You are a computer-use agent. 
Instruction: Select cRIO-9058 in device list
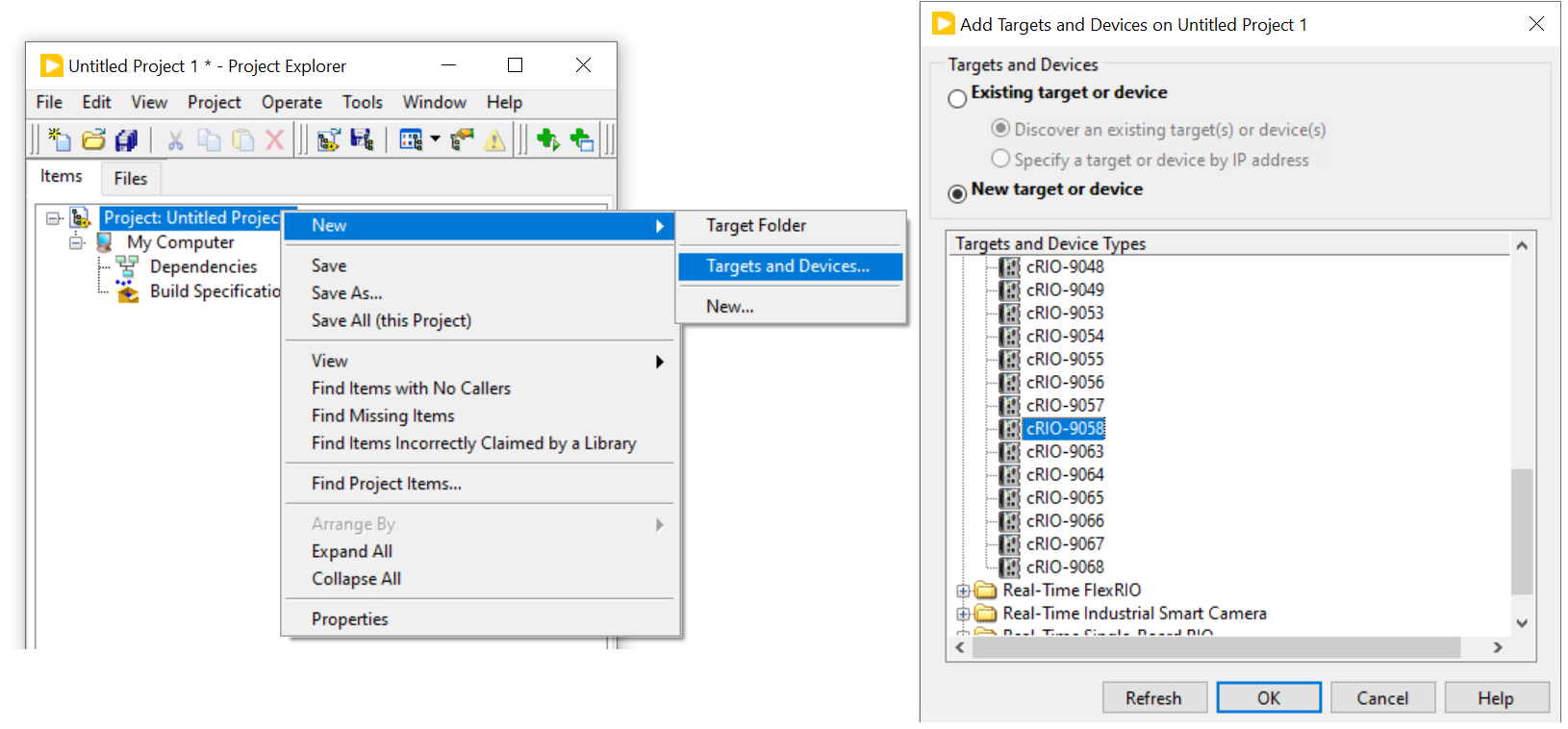coord(1065,428)
